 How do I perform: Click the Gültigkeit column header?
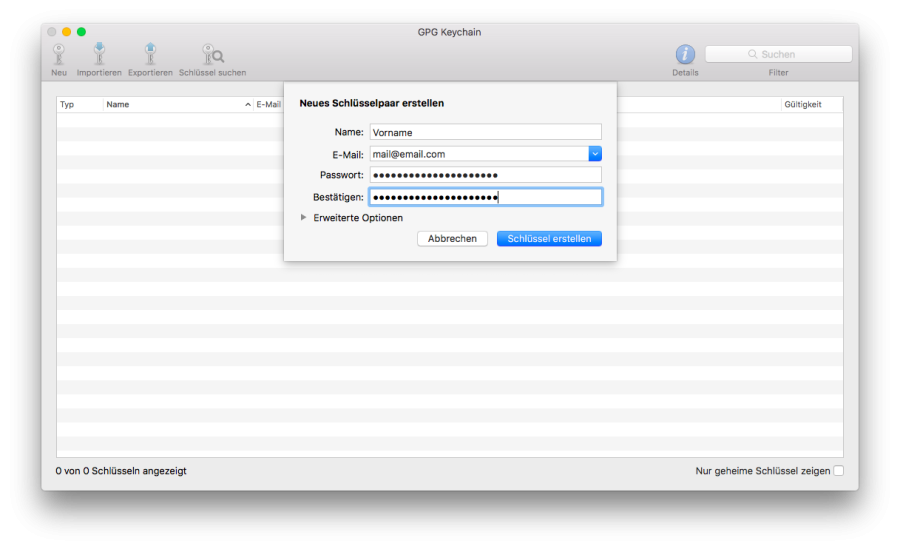pos(810,104)
